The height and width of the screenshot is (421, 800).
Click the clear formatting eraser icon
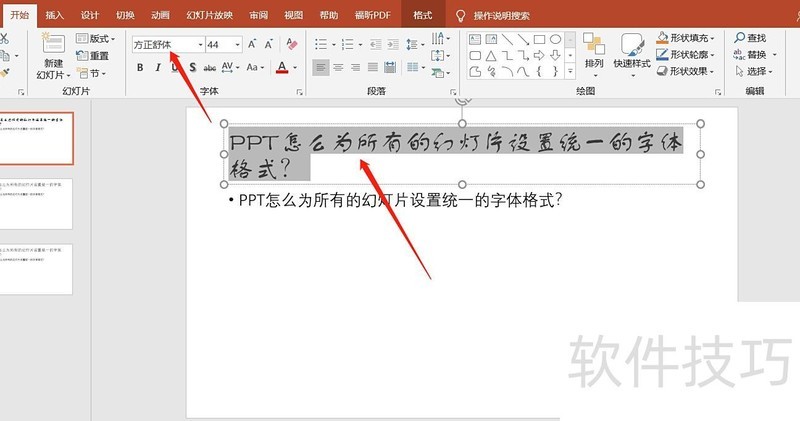[x=291, y=44]
